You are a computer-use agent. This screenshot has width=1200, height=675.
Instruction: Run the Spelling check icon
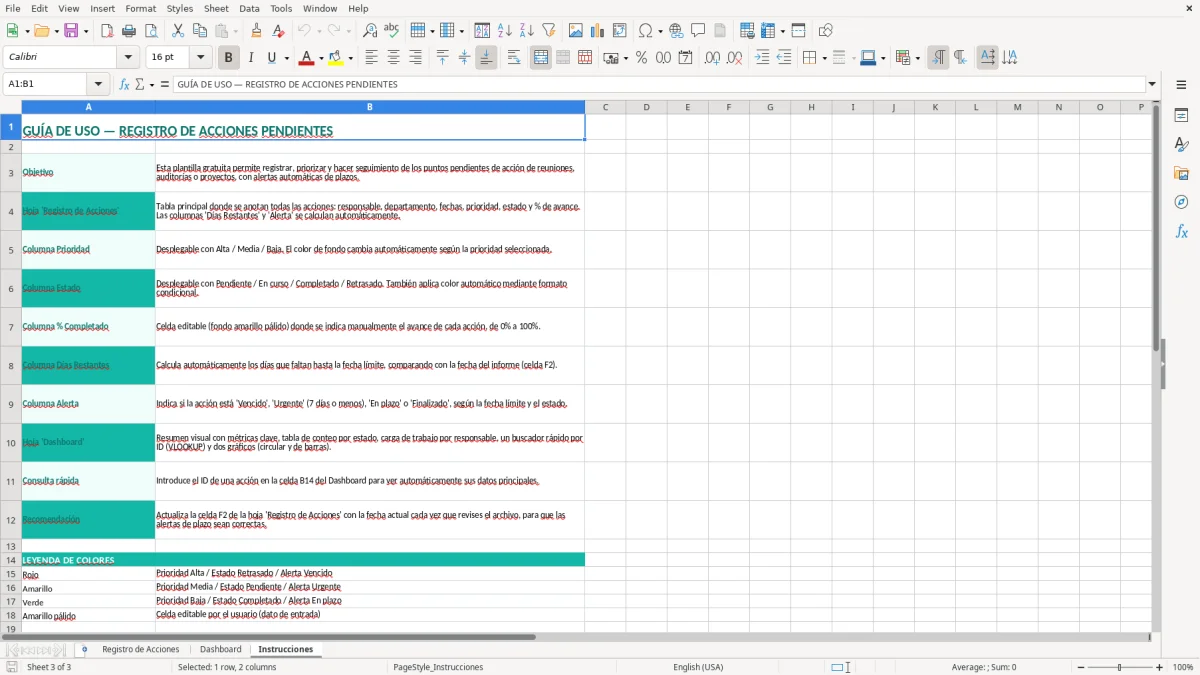click(391, 31)
